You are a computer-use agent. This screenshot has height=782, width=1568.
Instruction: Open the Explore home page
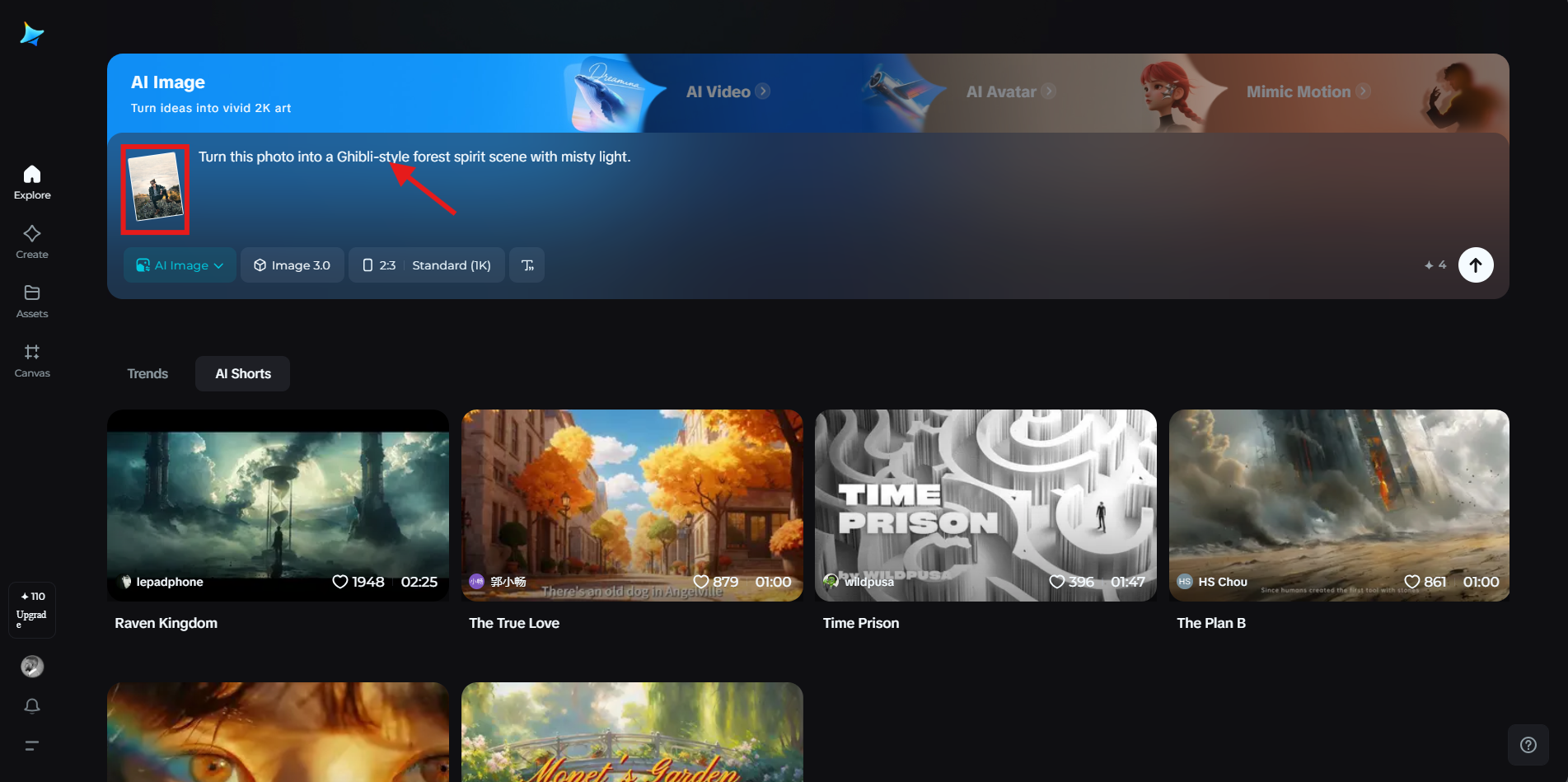click(x=32, y=182)
